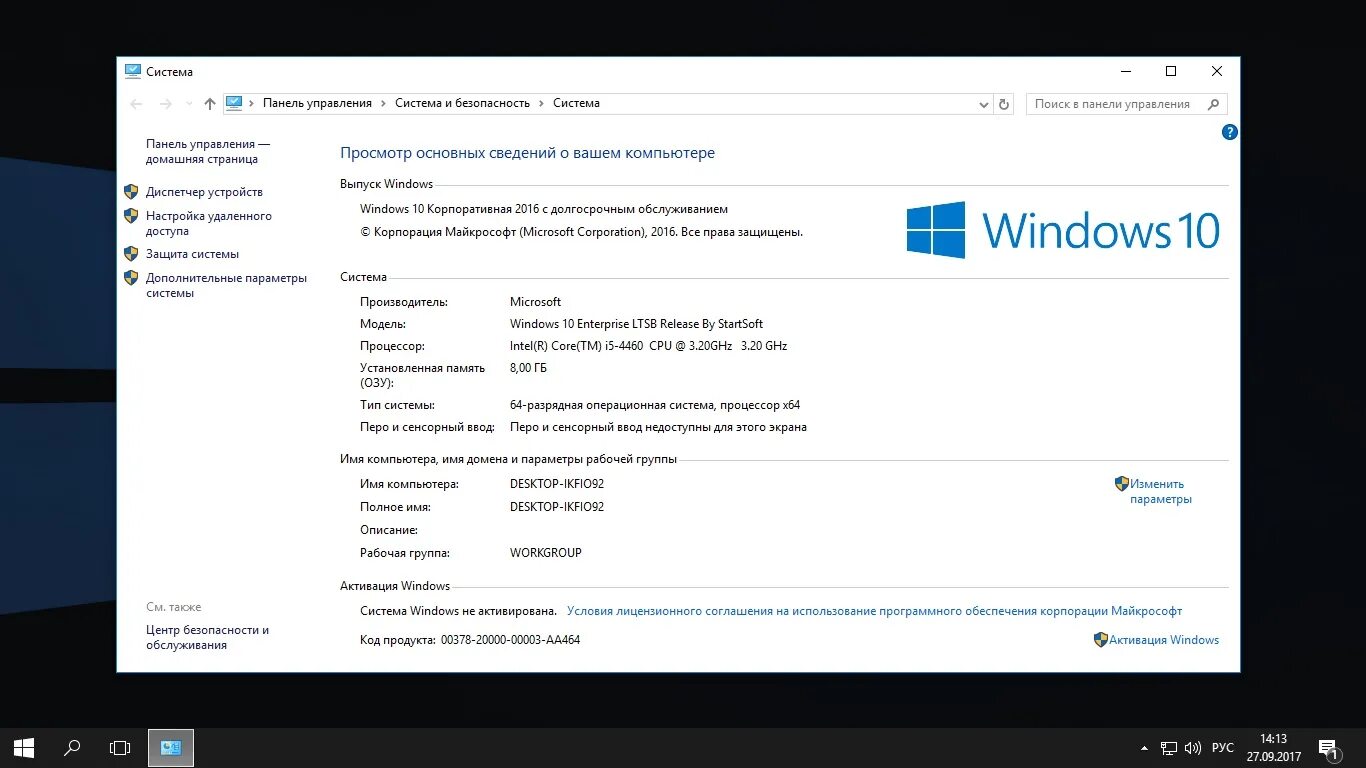
Task: Click the Система window title icon
Action: (133, 71)
